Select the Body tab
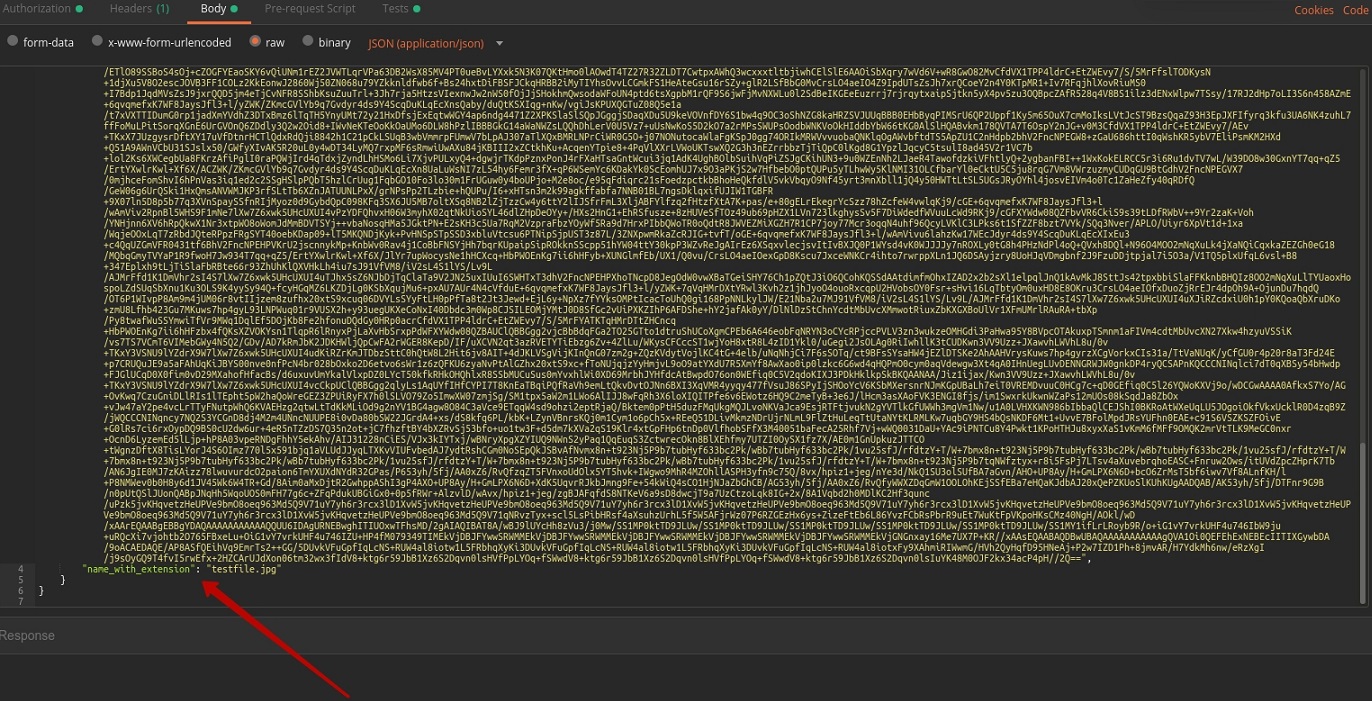 click(213, 9)
